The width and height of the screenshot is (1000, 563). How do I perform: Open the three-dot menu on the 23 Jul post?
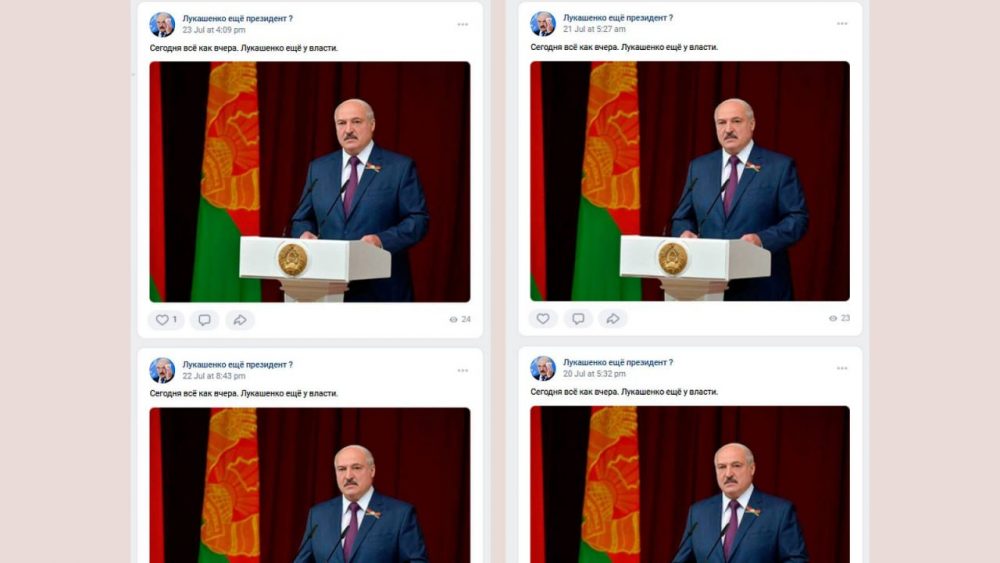click(463, 24)
